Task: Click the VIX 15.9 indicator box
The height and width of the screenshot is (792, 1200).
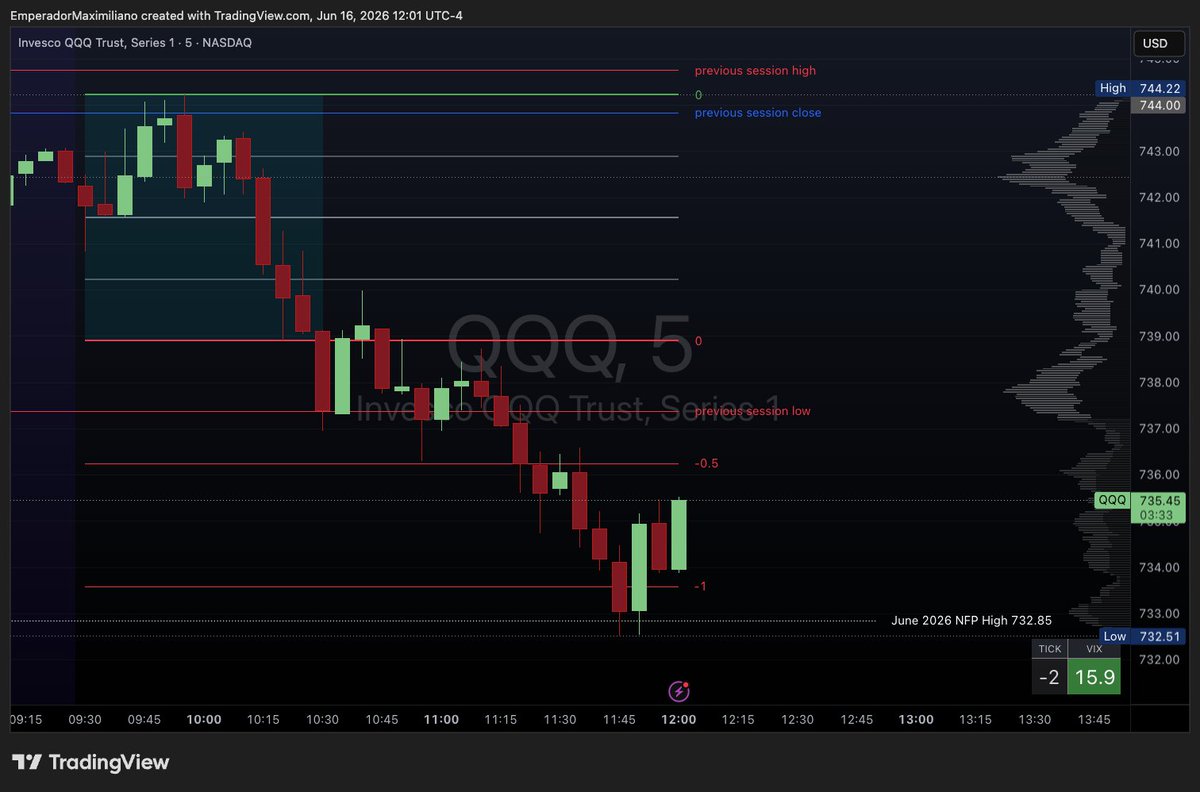Action: pos(1093,678)
